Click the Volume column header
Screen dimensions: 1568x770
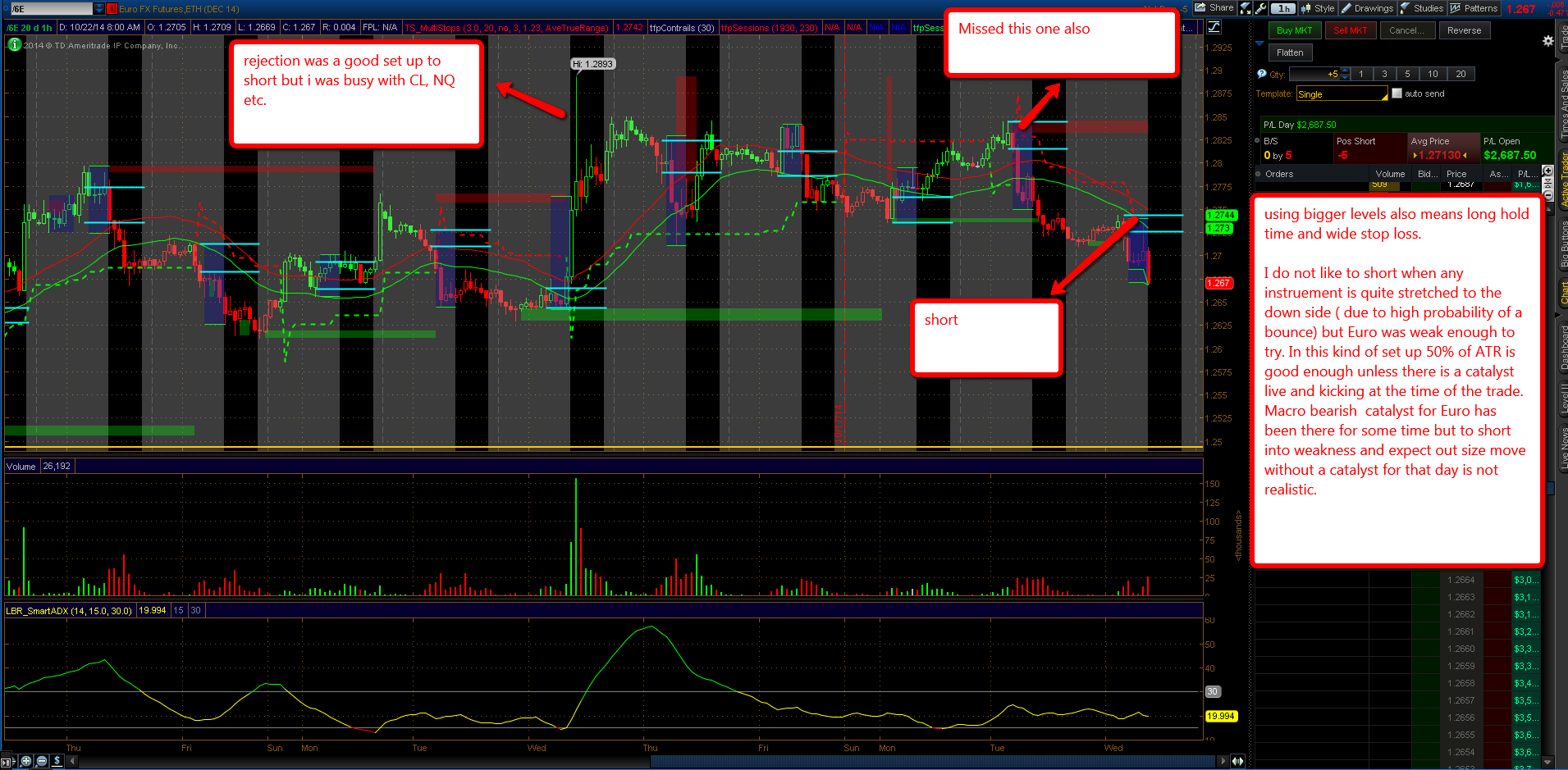click(1390, 174)
